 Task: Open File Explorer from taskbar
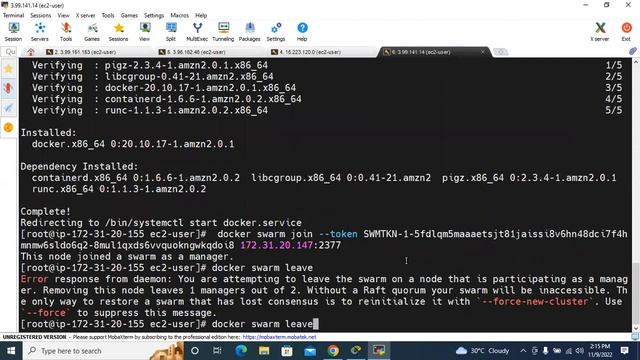click(x=264, y=351)
